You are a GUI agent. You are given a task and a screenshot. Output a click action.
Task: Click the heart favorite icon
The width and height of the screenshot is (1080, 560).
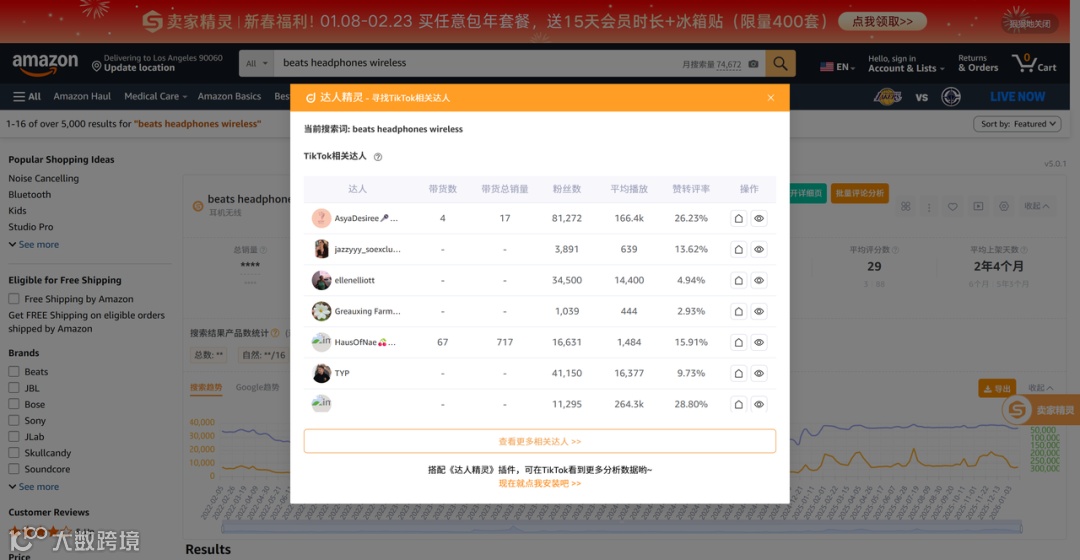click(x=953, y=207)
